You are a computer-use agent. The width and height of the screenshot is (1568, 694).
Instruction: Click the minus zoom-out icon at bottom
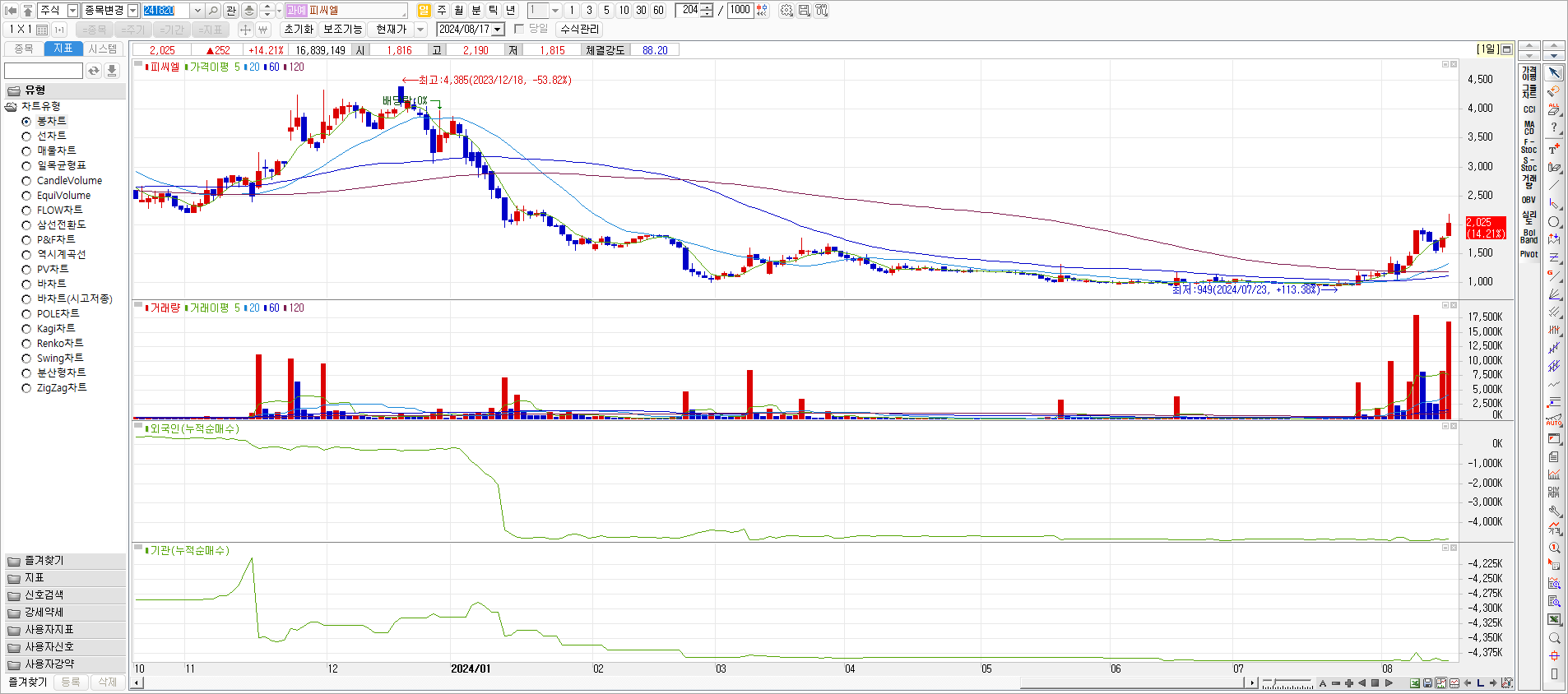tap(1336, 683)
